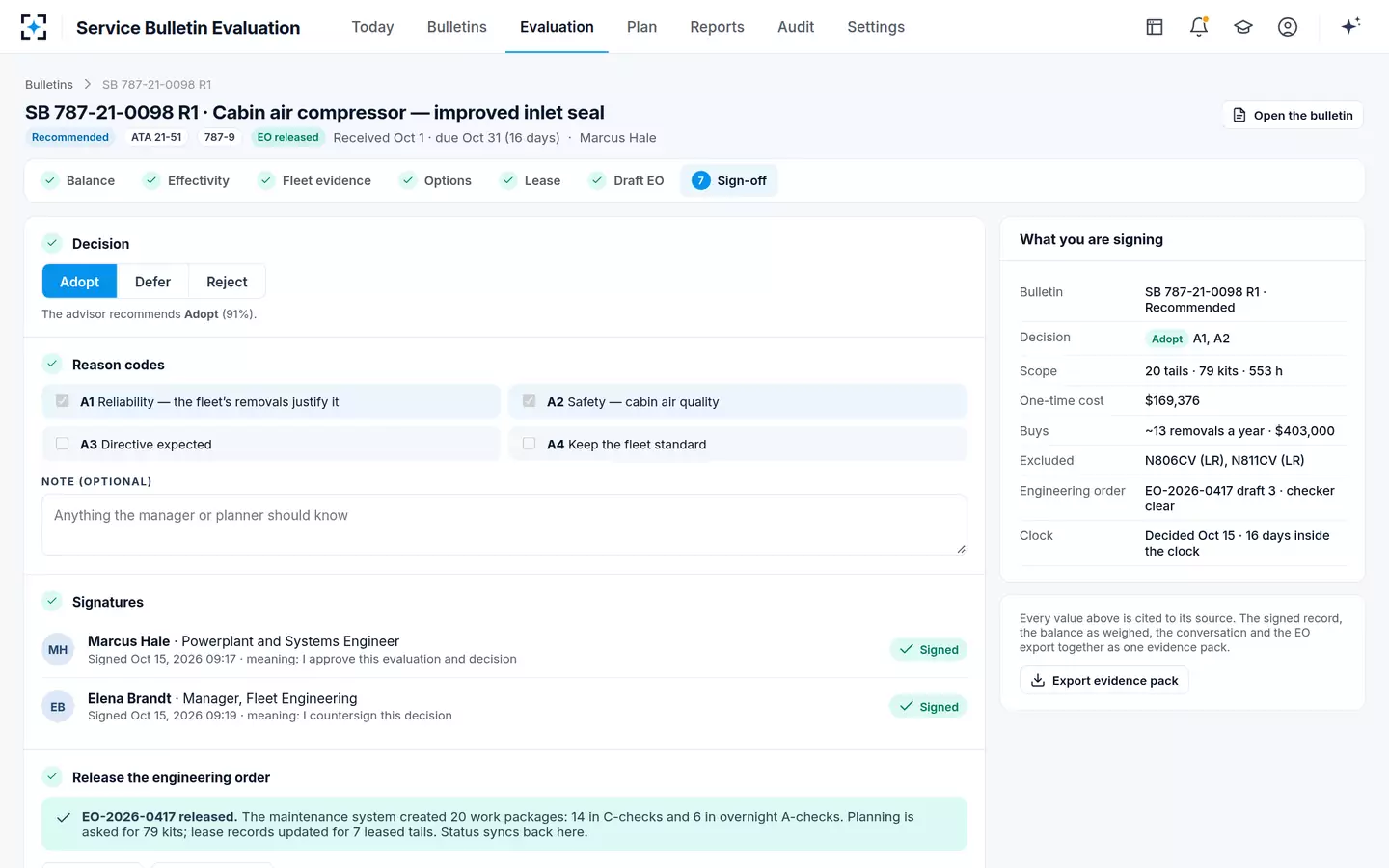
Task: Click the Release engineering order check icon
Action: click(x=52, y=777)
